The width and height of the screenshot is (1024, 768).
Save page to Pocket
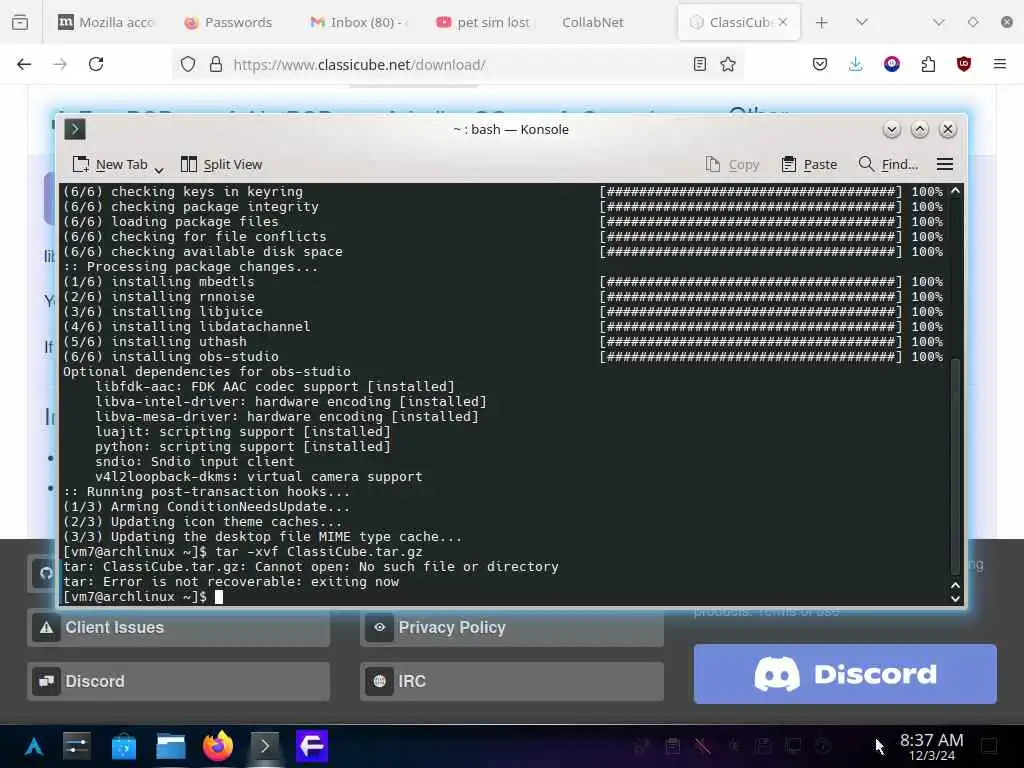820,64
